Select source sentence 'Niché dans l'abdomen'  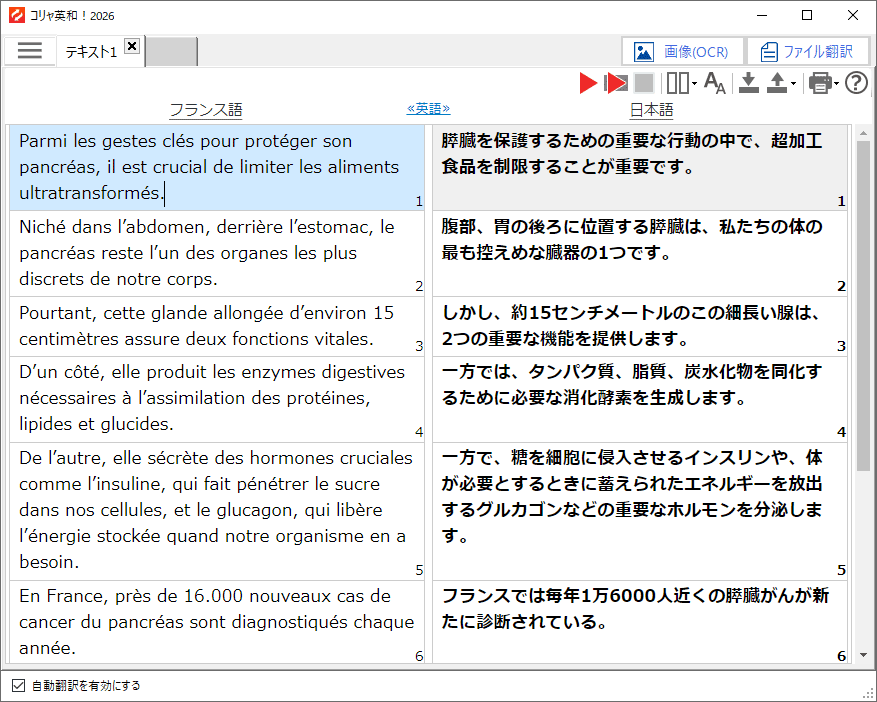(217, 253)
